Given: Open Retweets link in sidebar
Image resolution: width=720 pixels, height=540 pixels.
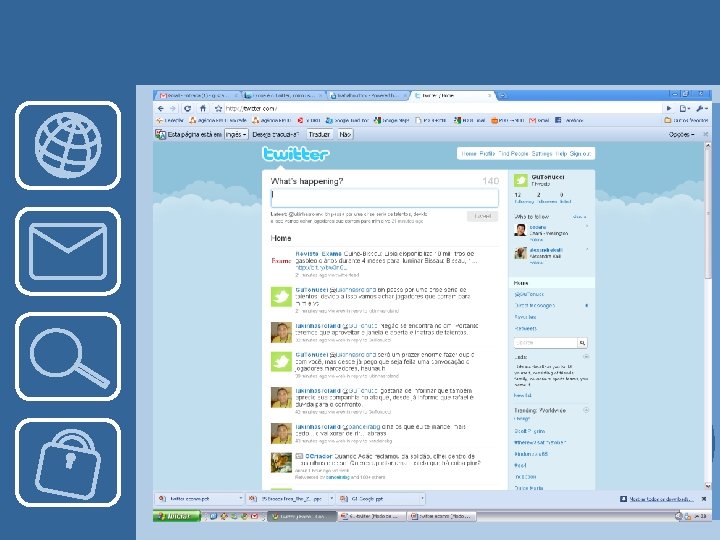Looking at the screenshot, I should tap(526, 328).
